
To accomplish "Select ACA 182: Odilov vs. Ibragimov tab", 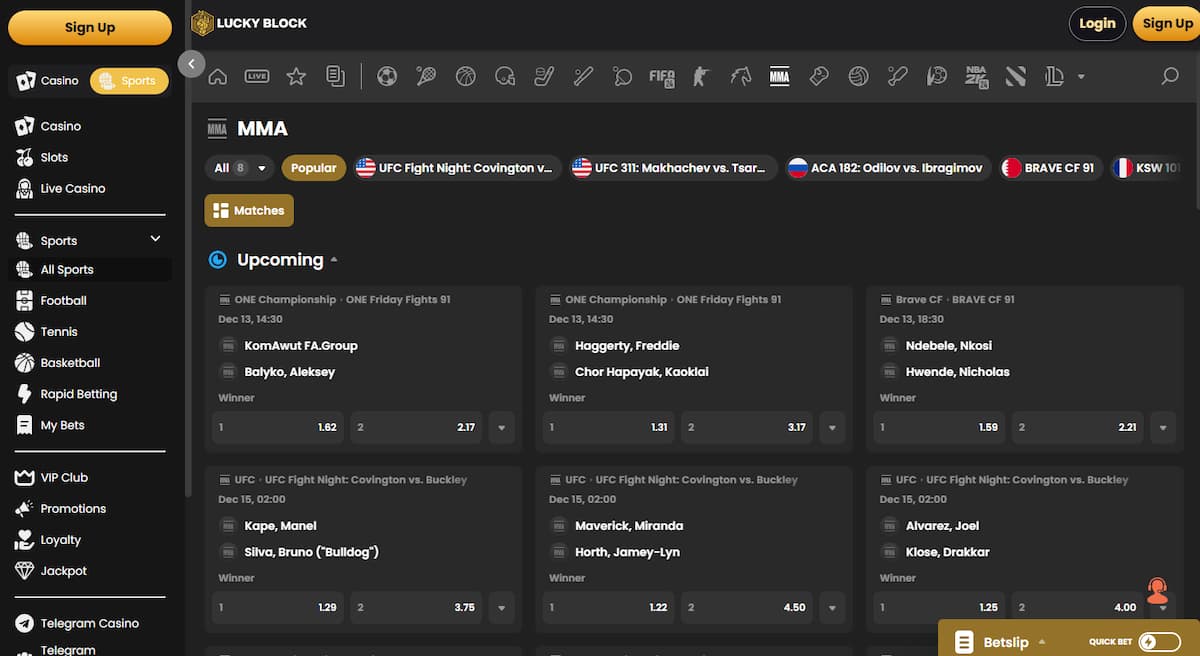I will tap(887, 168).
